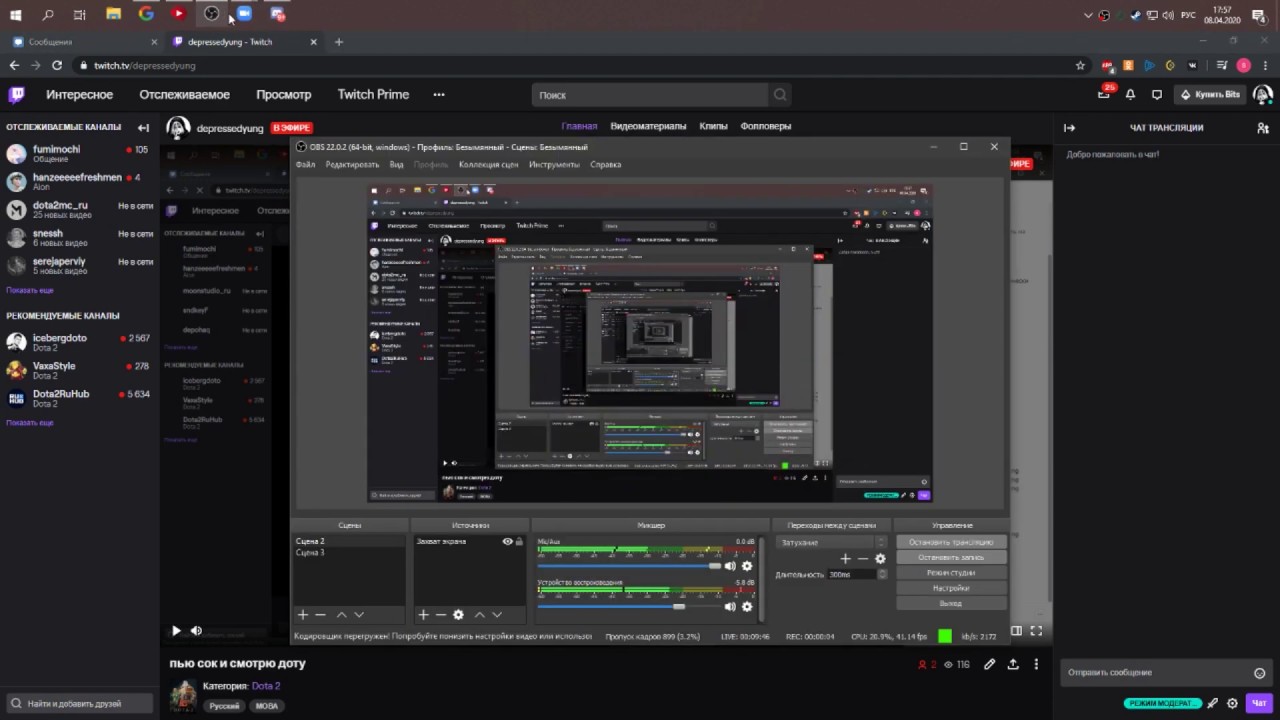Viewport: 1280px width, 720px height.
Task: Remove scene with minus in OBS Scenes
Action: pyautogui.click(x=320, y=615)
